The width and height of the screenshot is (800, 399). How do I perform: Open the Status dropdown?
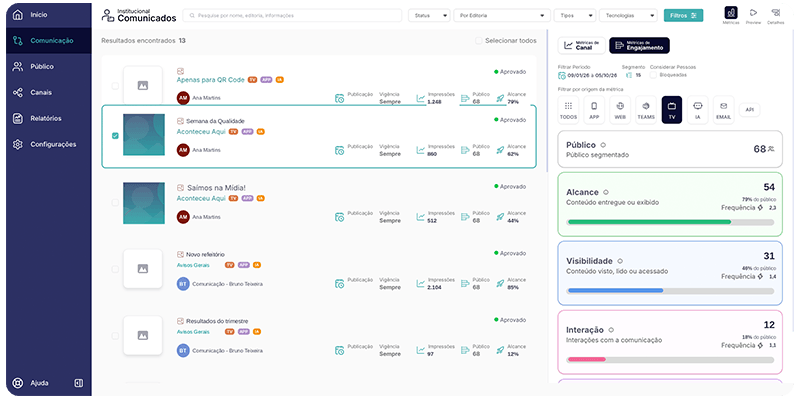pyautogui.click(x=429, y=15)
